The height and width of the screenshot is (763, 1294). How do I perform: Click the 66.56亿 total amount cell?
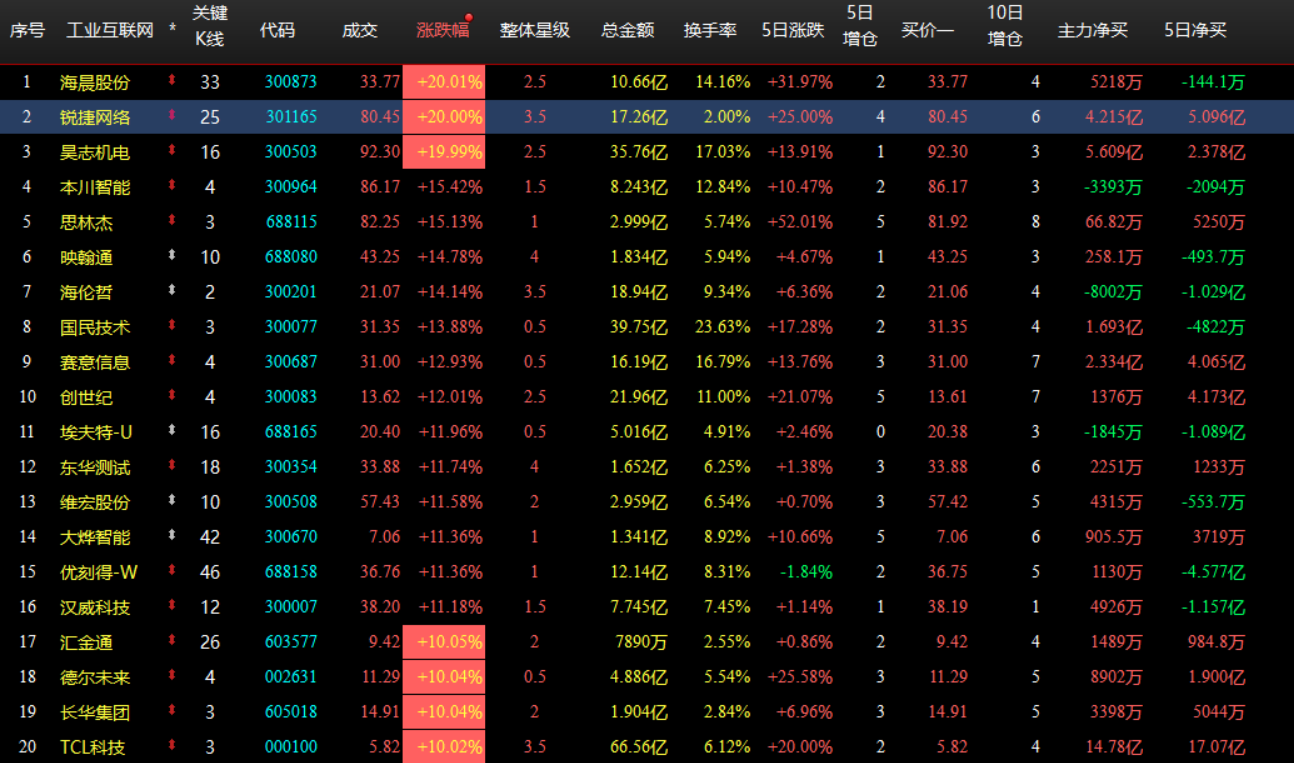pyautogui.click(x=639, y=747)
